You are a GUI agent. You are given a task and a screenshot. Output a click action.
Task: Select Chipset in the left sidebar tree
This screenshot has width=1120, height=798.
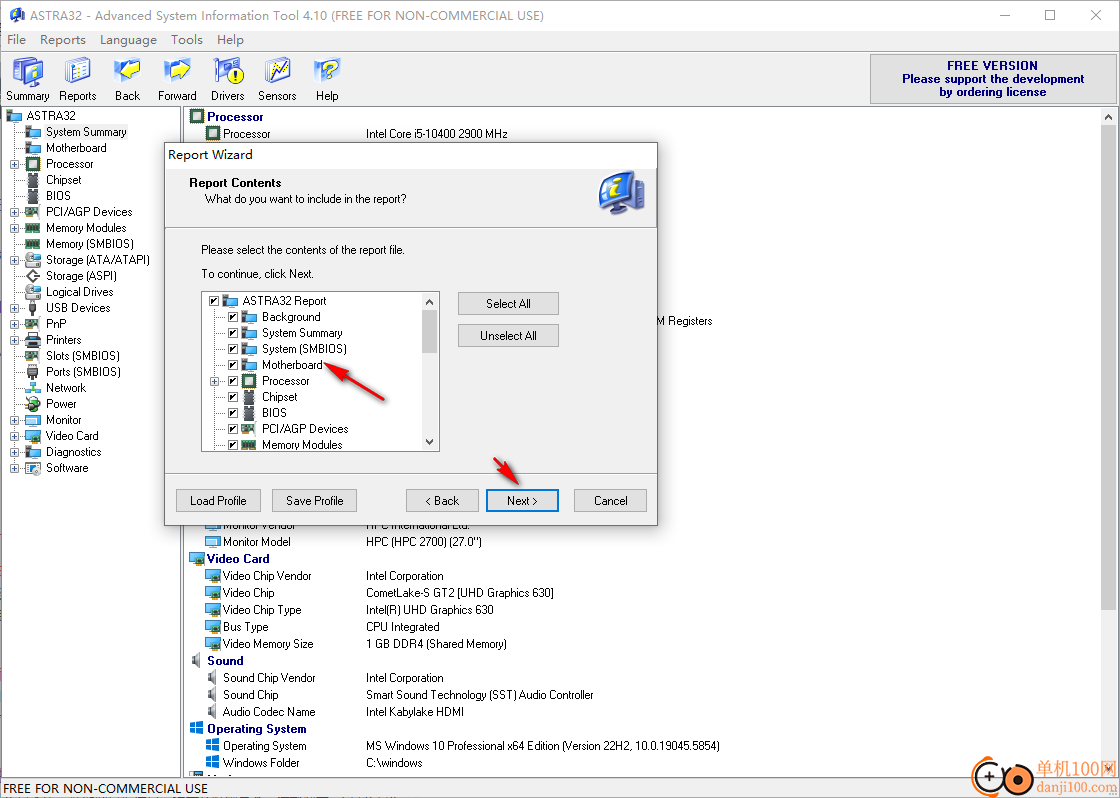[x=64, y=180]
